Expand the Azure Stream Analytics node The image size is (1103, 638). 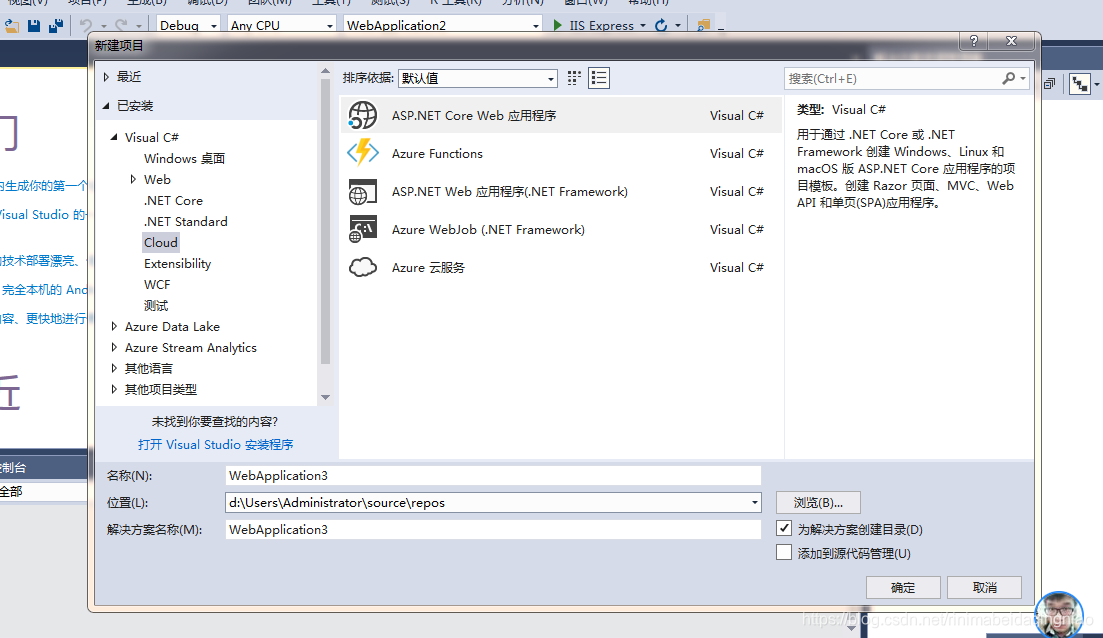(114, 347)
